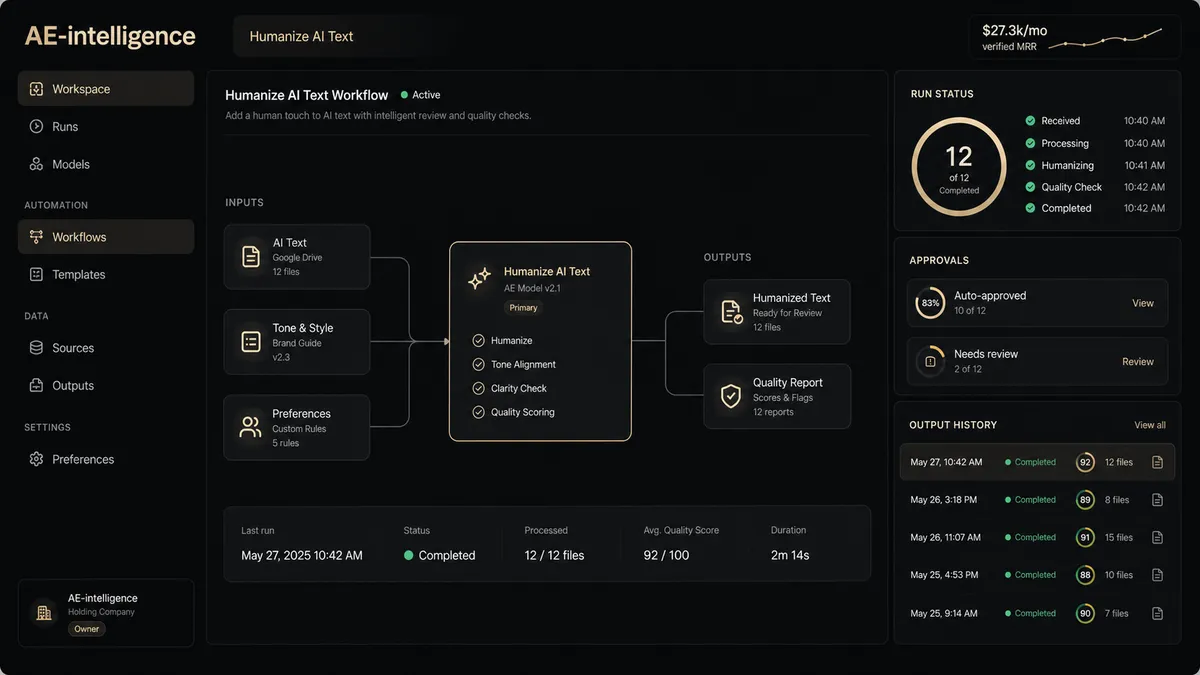Click the Owner badge
Image resolution: width=1200 pixels, height=675 pixels.
(87, 629)
